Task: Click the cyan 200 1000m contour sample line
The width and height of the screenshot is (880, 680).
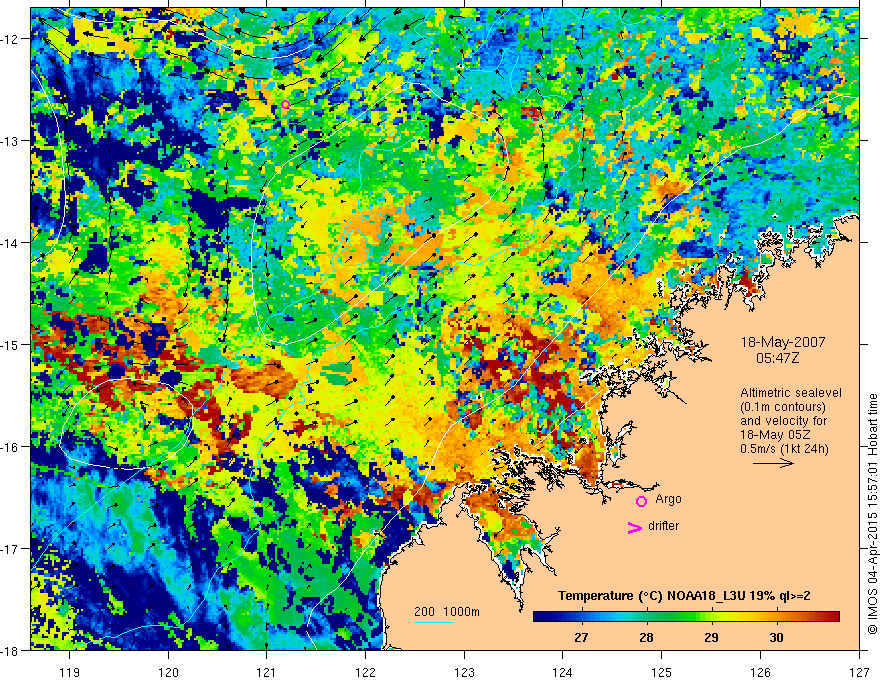Action: click(434, 622)
